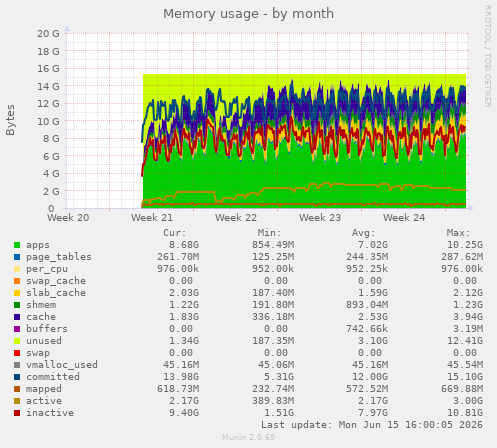Select the 'swap' legend label

[38, 353]
